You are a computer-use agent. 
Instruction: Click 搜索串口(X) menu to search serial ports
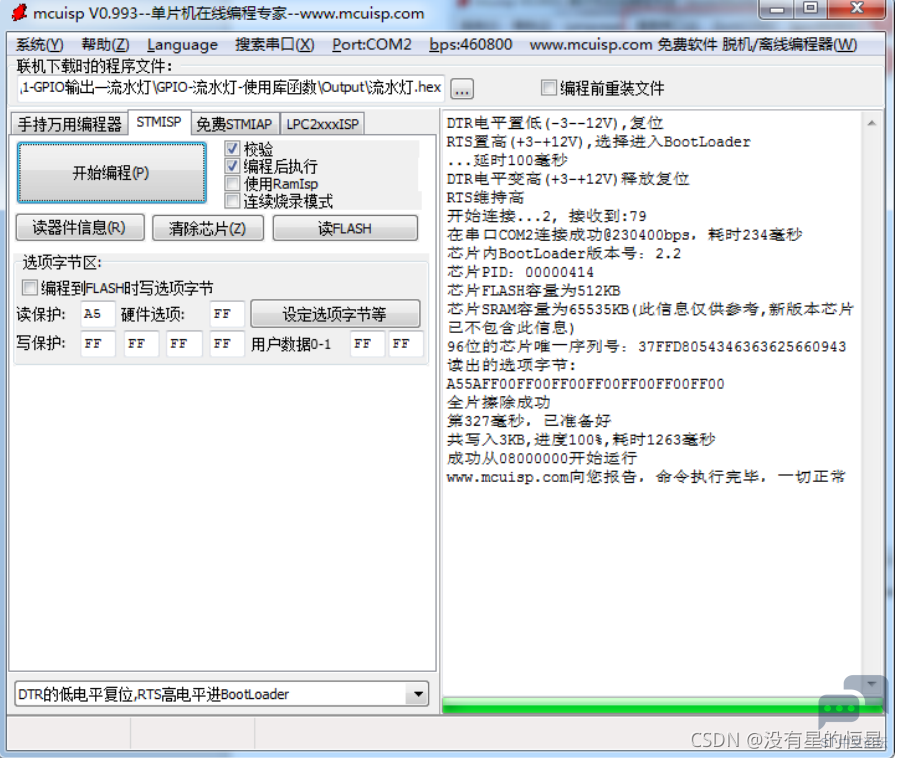(x=275, y=45)
